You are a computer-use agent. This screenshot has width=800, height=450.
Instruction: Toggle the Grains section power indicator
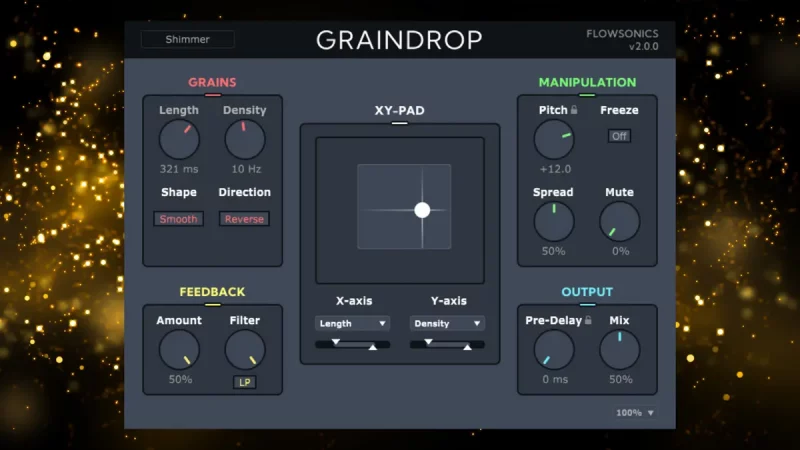click(212, 95)
